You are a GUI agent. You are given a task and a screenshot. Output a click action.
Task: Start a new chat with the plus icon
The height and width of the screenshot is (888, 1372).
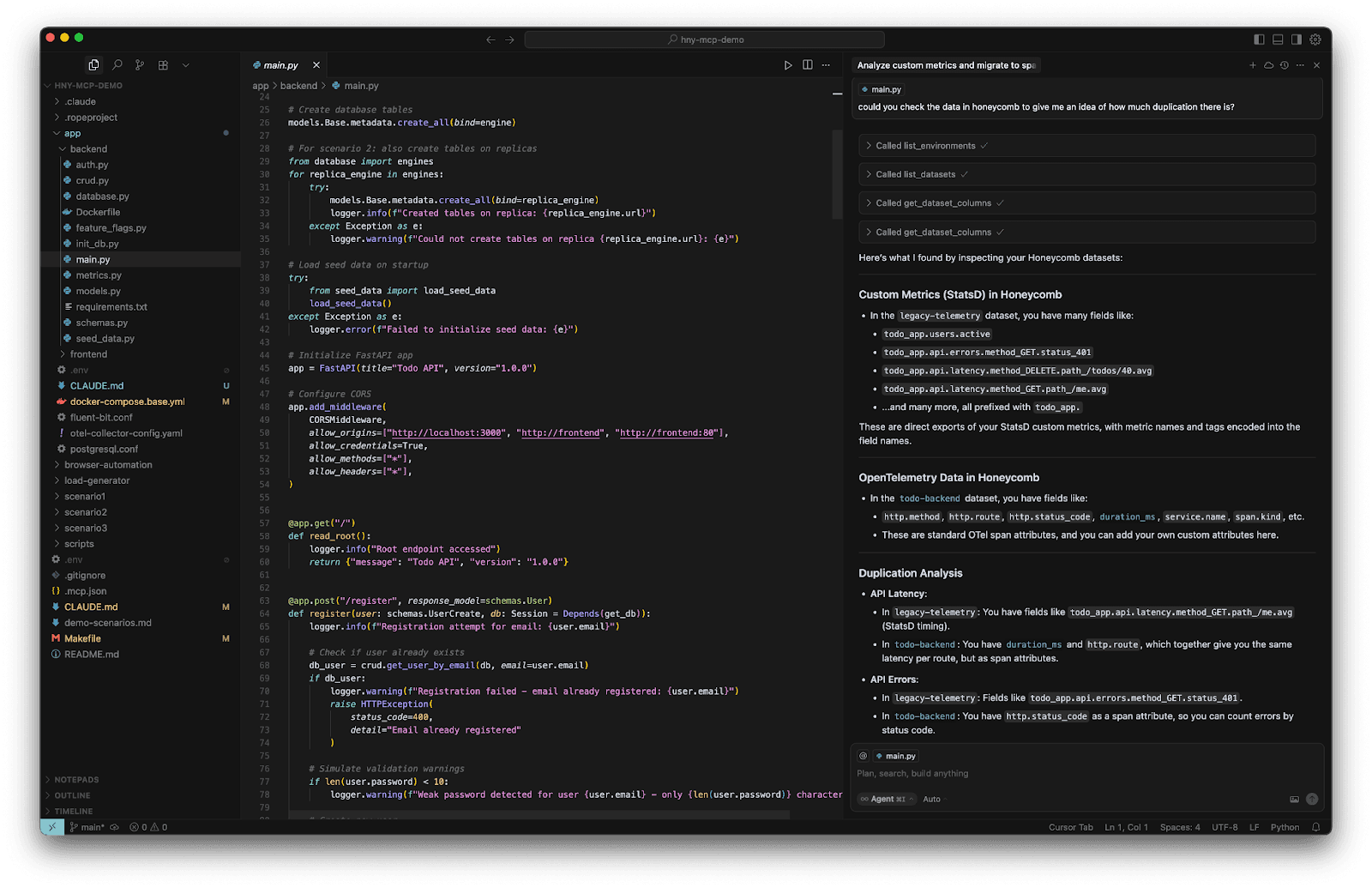(1253, 65)
